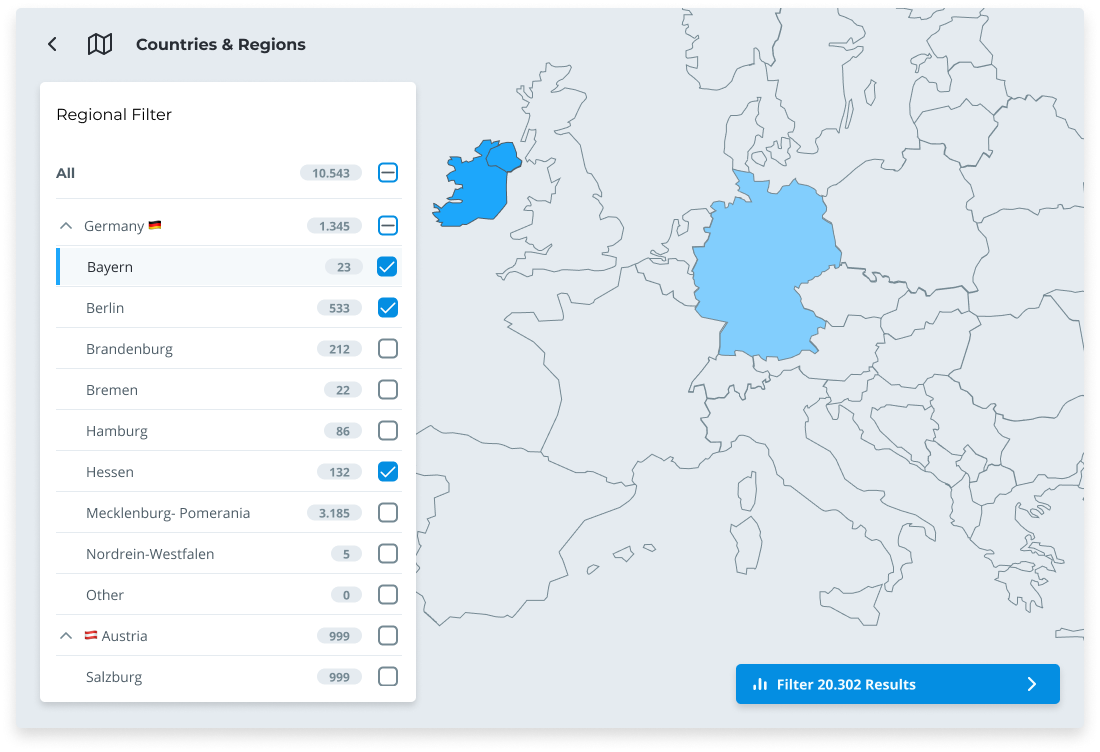
Task: Click the forward arrow on the Filter button
Action: point(1030,684)
